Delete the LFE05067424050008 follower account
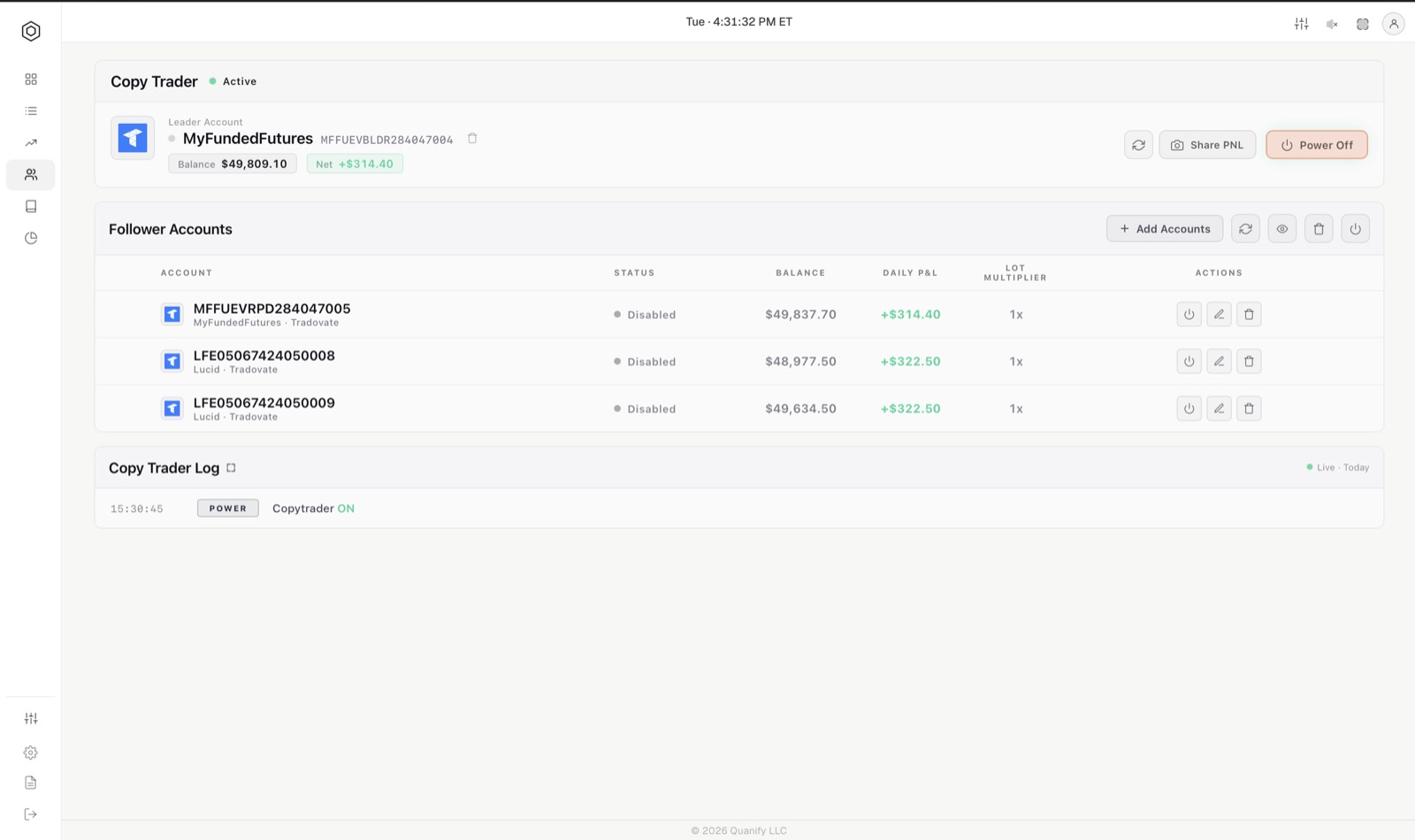Viewport: 1415px width, 840px height. [x=1250, y=362]
